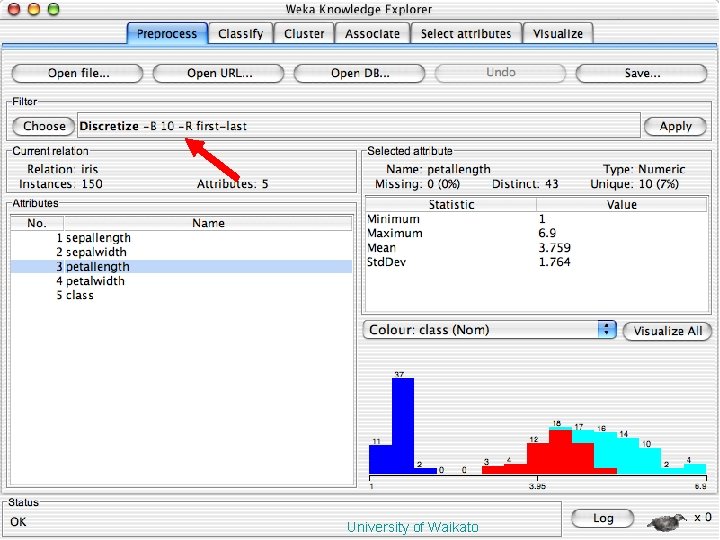Click the Maximum value 6.9
The height and width of the screenshot is (540, 720).
547,233
